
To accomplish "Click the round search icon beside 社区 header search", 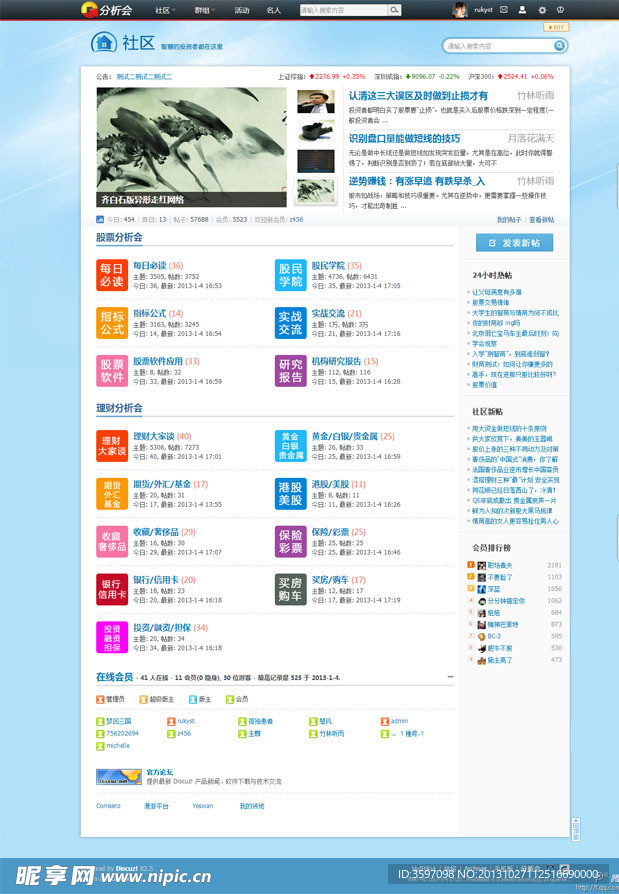I will (x=560, y=46).
